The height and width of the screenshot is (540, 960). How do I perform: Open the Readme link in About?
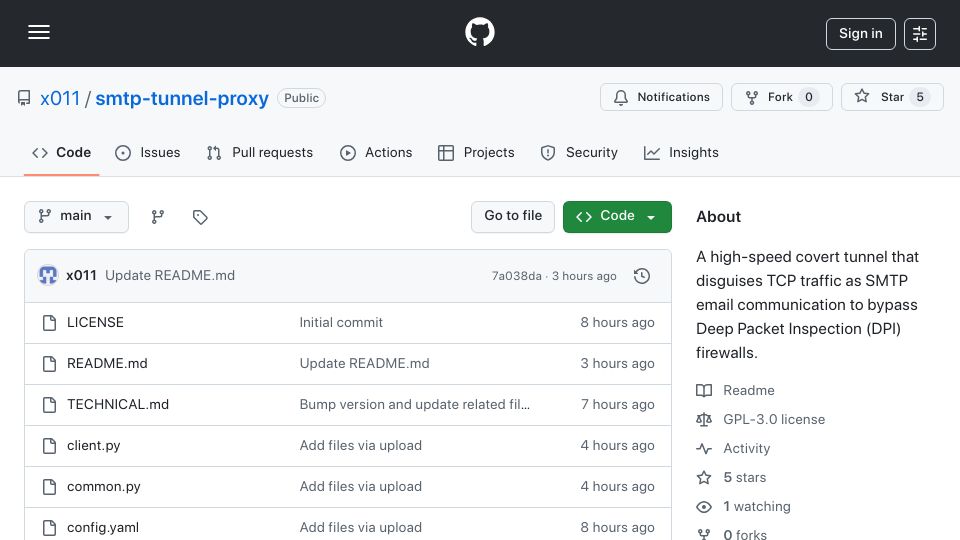(x=749, y=391)
